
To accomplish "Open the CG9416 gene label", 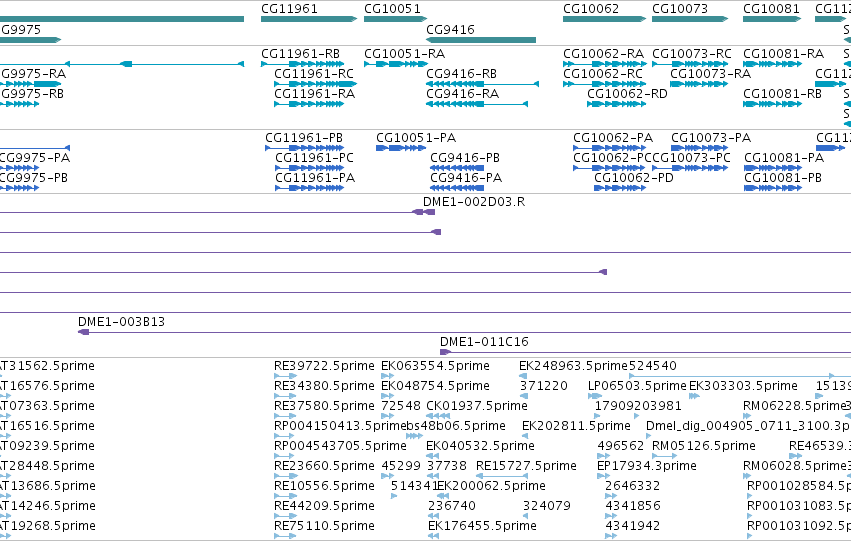I will click(x=450, y=29).
